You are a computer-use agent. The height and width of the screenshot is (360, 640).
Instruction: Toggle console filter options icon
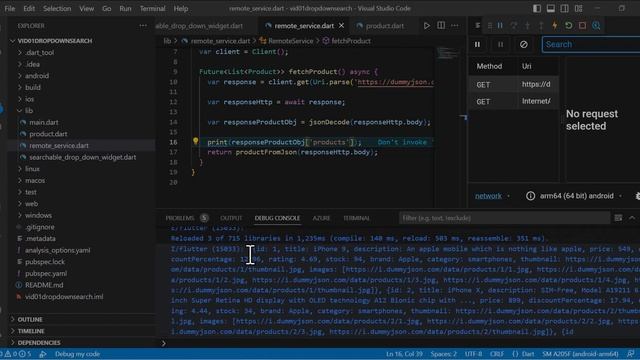[x=618, y=218]
